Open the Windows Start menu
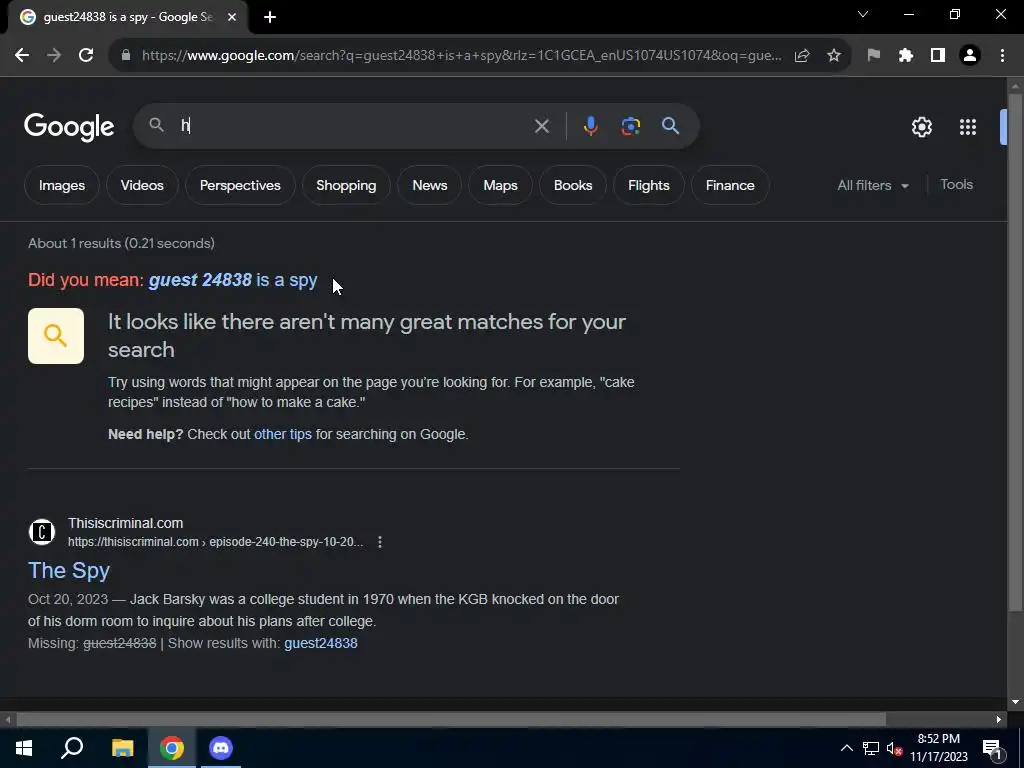This screenshot has height=768, width=1024. pyautogui.click(x=24, y=748)
